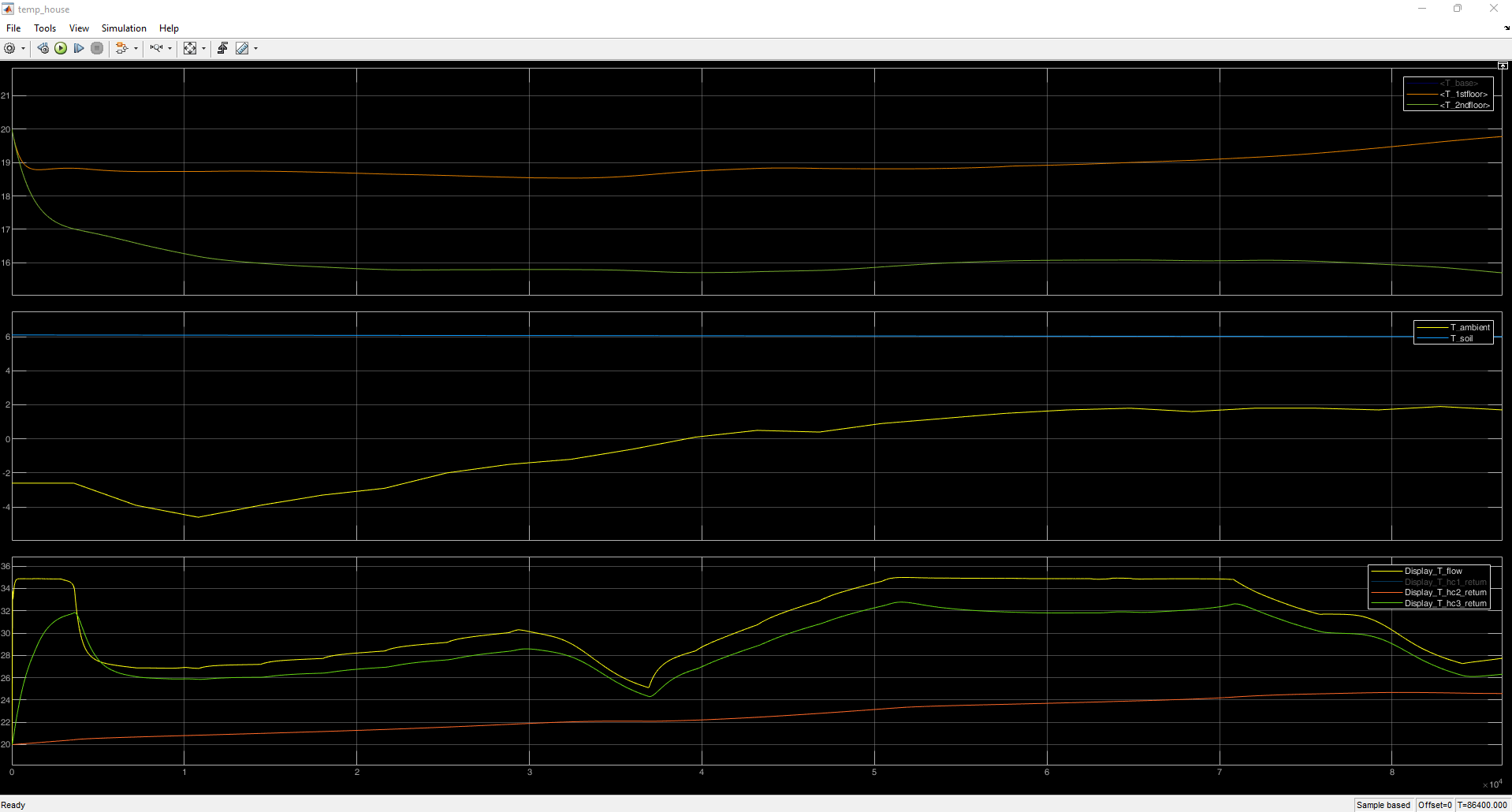
Task: Click 'Offset=0' in status bar
Action: coord(1435,805)
